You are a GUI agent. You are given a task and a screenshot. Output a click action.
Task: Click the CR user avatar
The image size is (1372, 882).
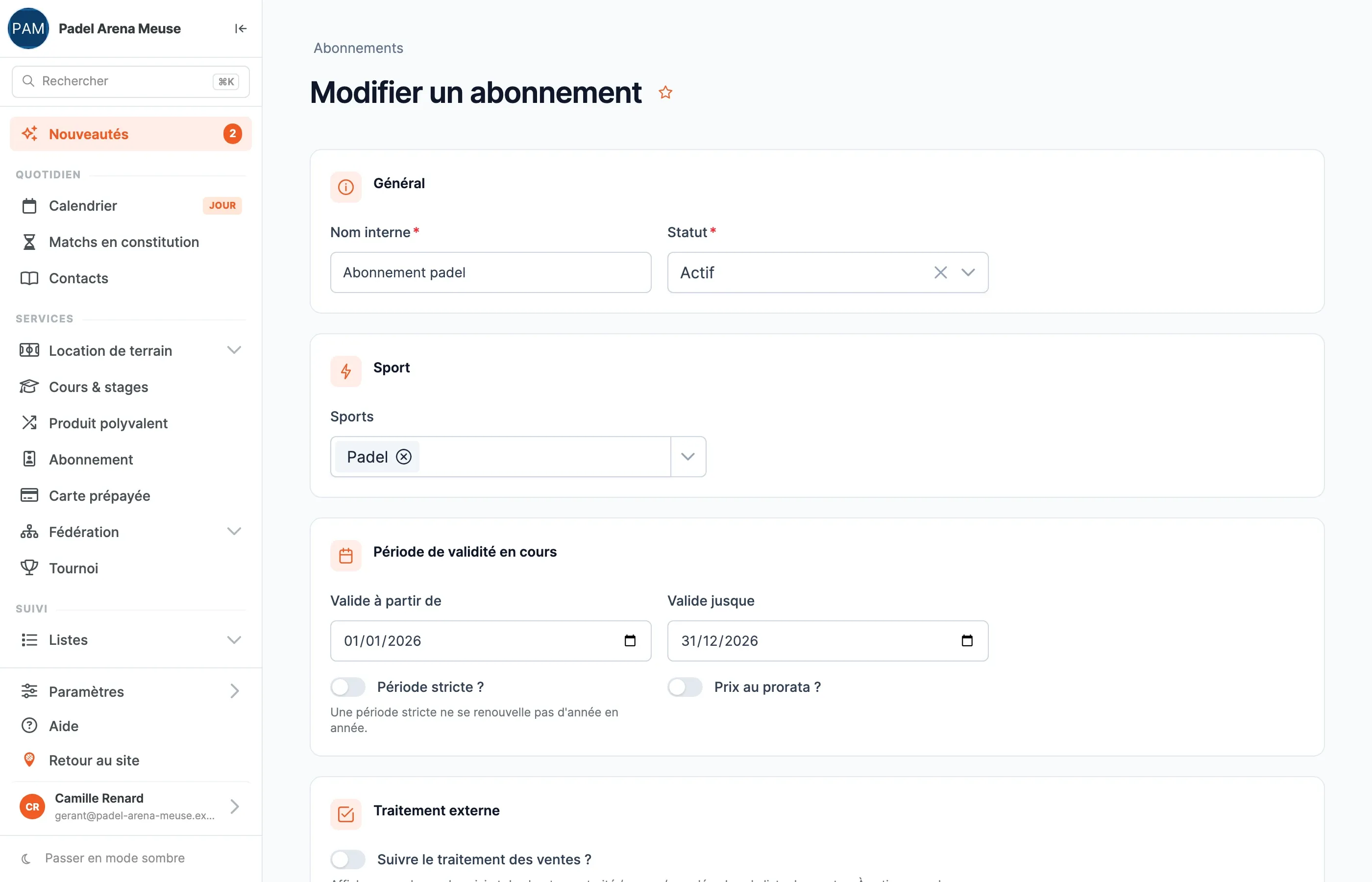[32, 807]
